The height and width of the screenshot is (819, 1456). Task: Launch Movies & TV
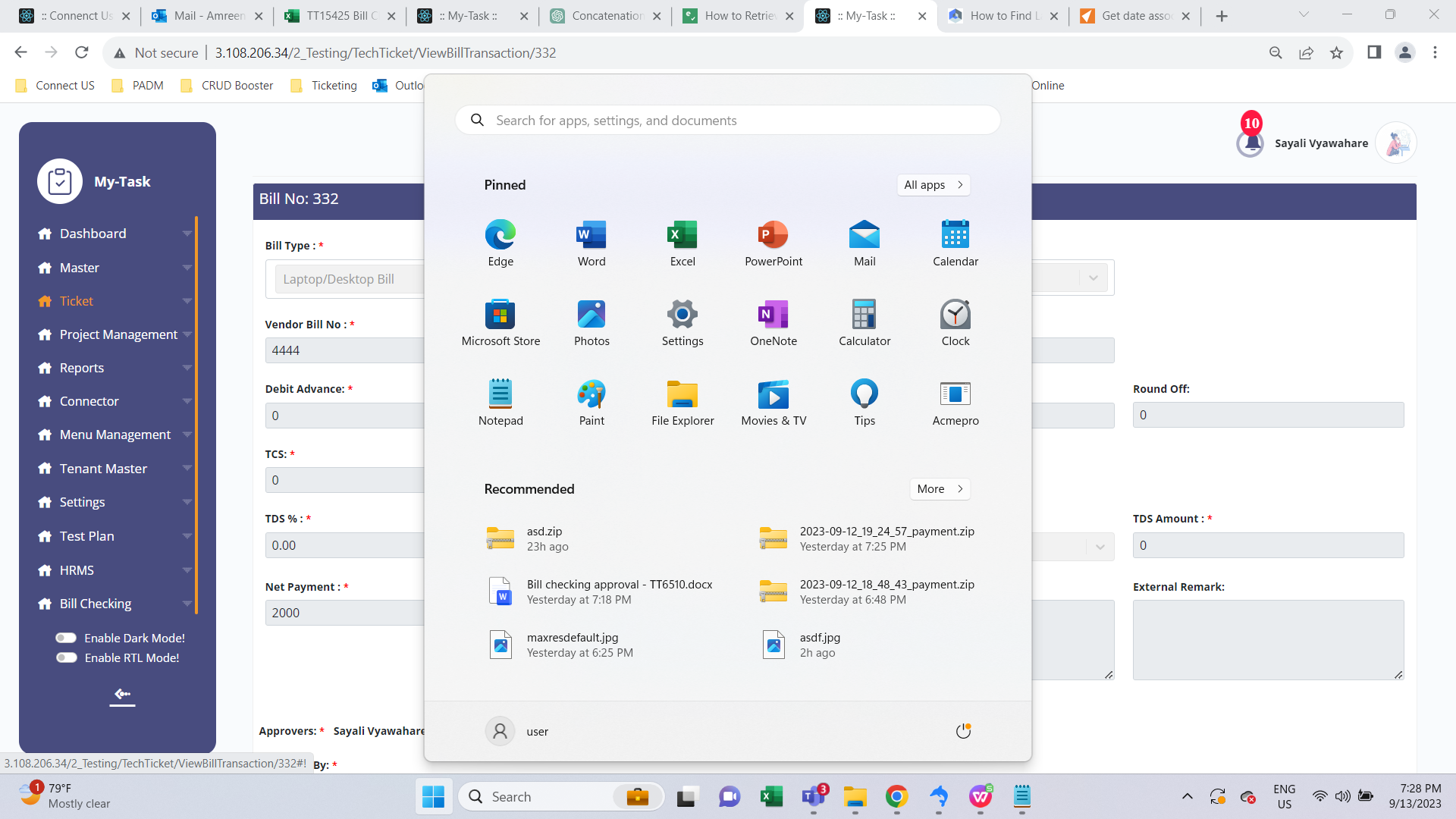[773, 402]
